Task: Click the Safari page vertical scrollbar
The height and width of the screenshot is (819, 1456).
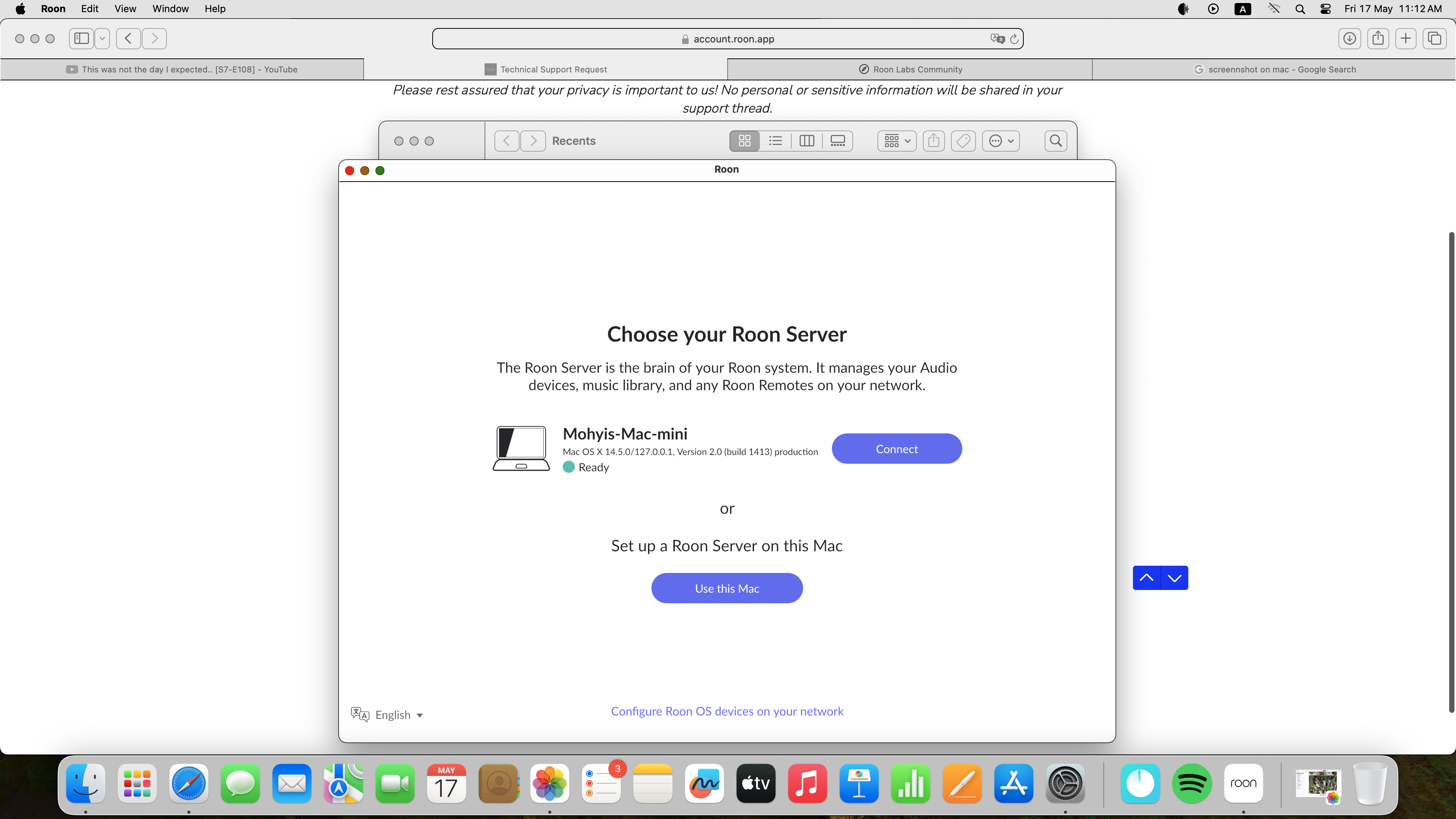Action: click(x=1451, y=472)
